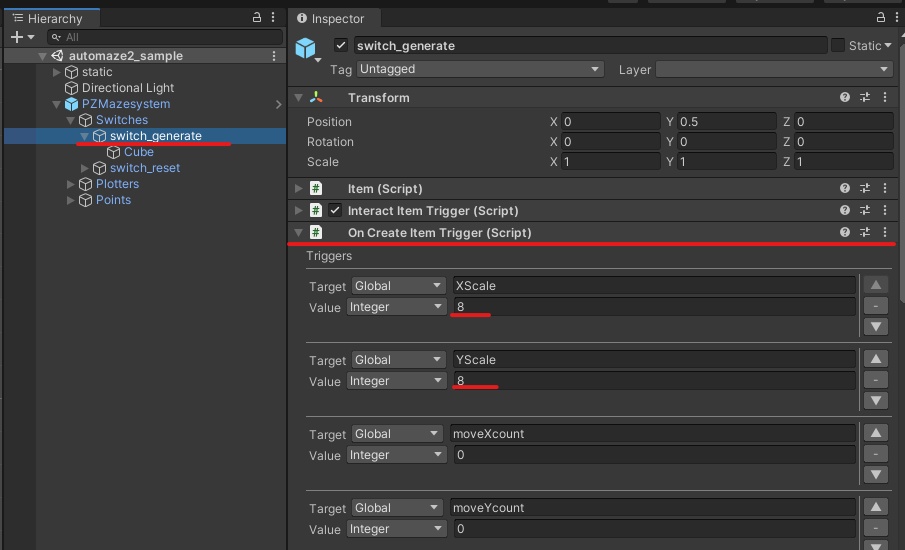Open Item (Script) preset settings icon
Screen dimensions: 905x550
coord(865,188)
